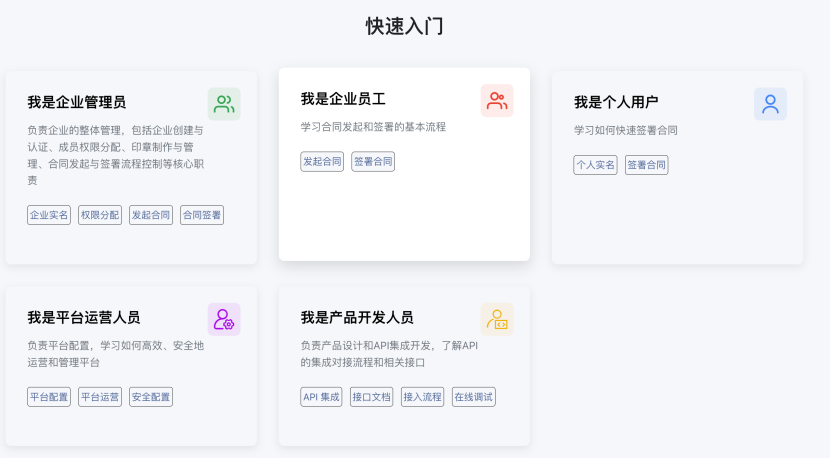
Task: Click the 学习如何快速签署合同 description
Action: pyautogui.click(x=626, y=130)
